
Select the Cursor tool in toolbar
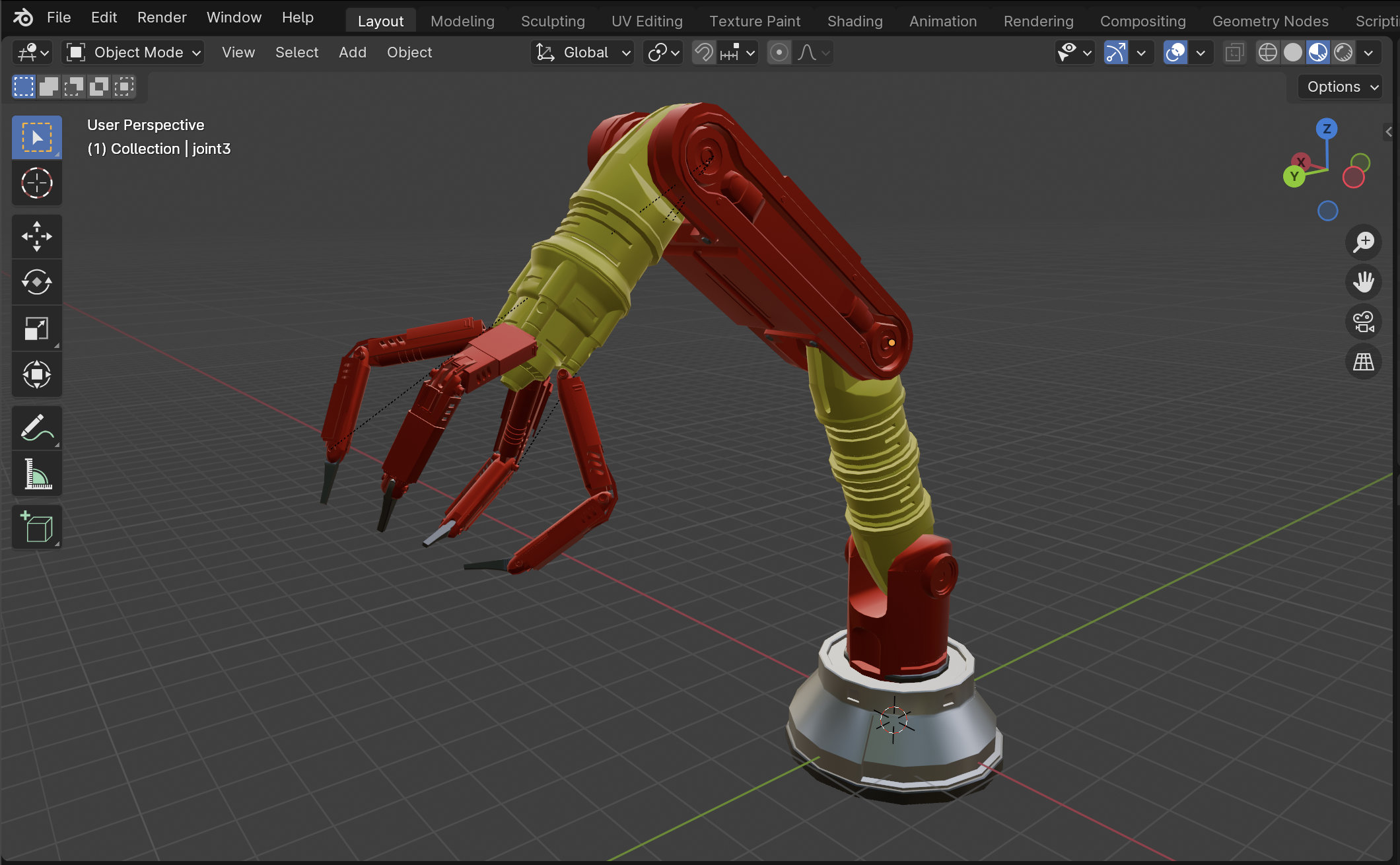pos(37,184)
